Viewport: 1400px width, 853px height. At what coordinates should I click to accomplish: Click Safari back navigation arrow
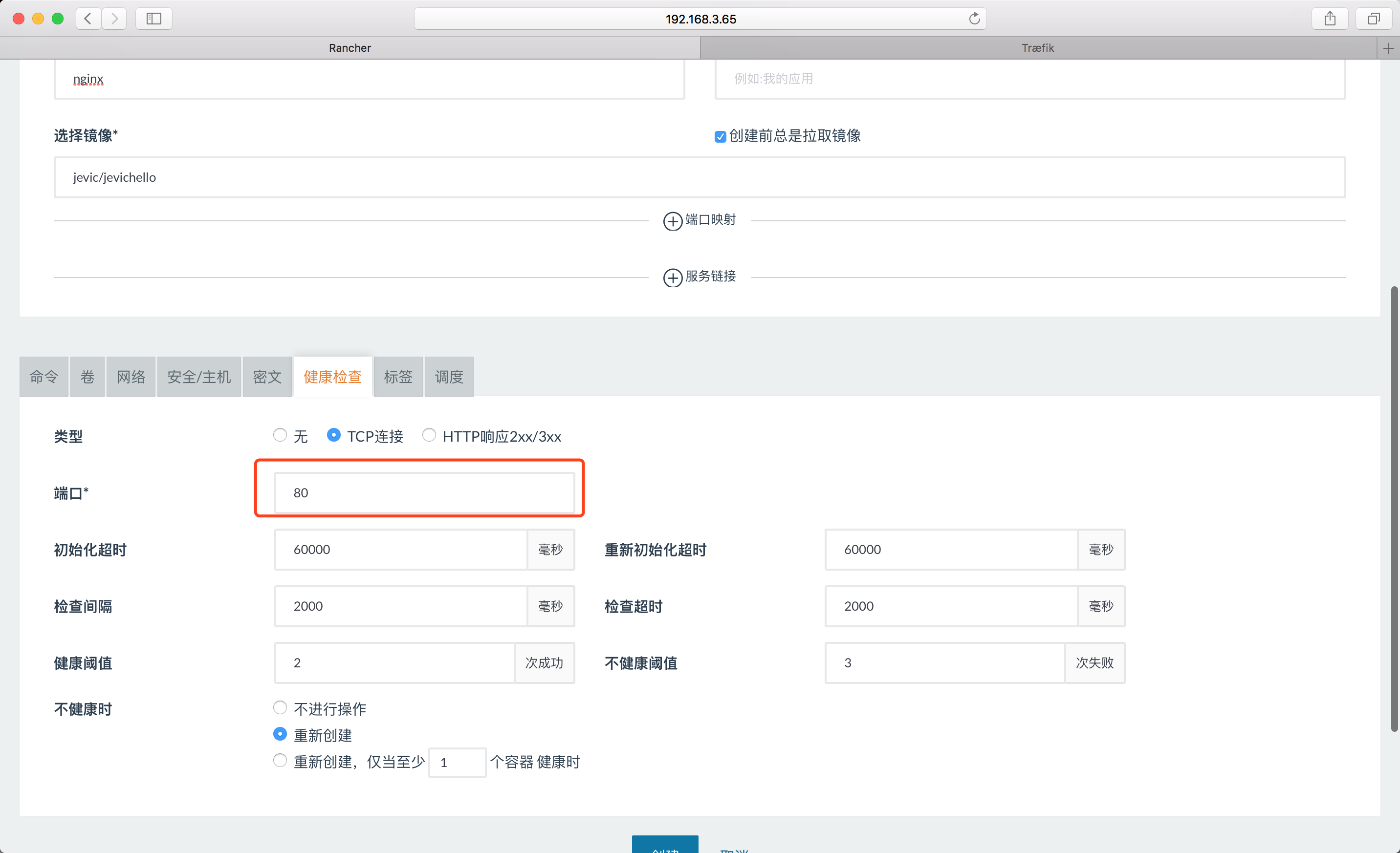pos(88,19)
